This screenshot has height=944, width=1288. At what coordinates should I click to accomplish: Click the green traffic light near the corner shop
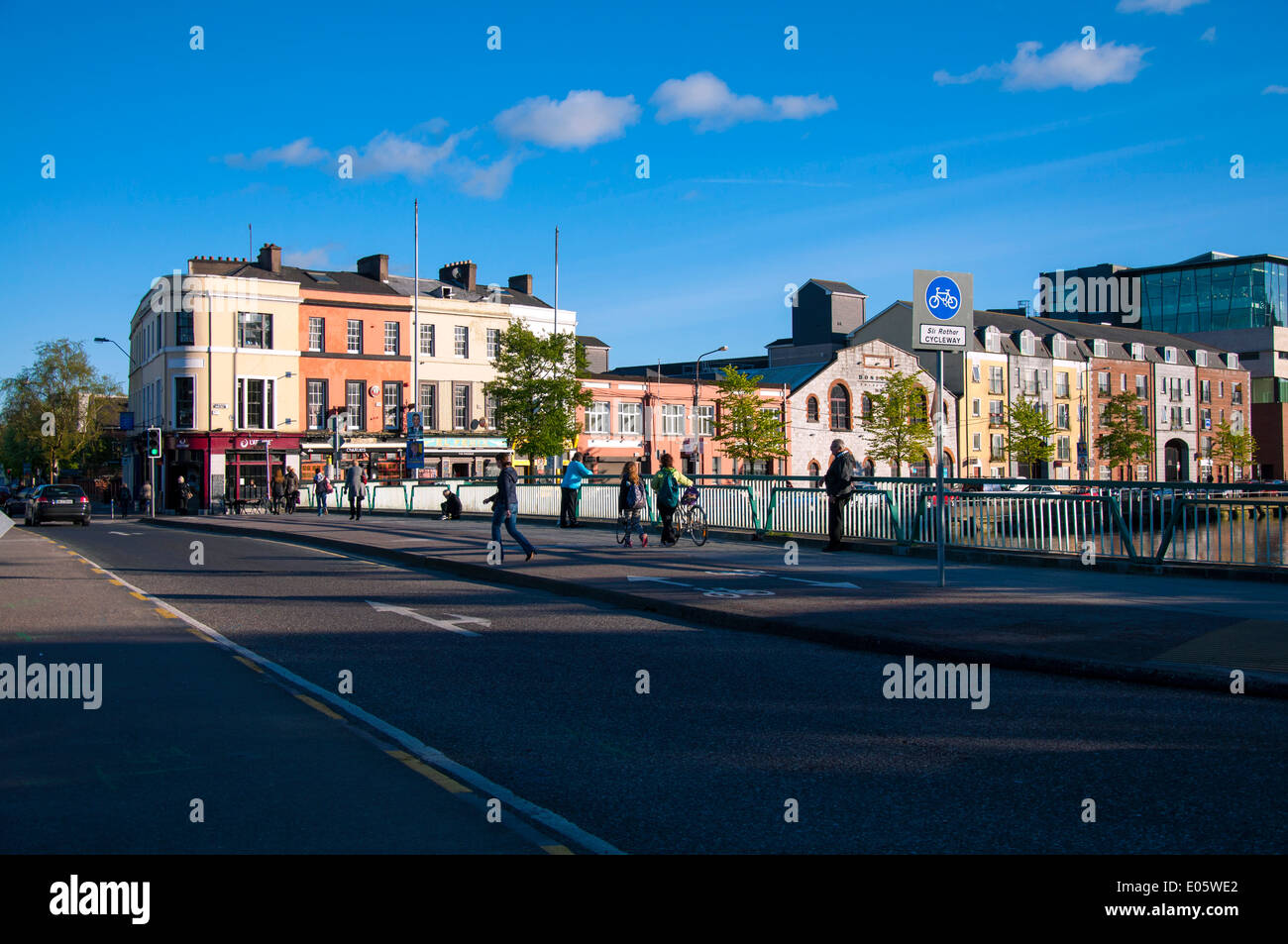pos(154,442)
